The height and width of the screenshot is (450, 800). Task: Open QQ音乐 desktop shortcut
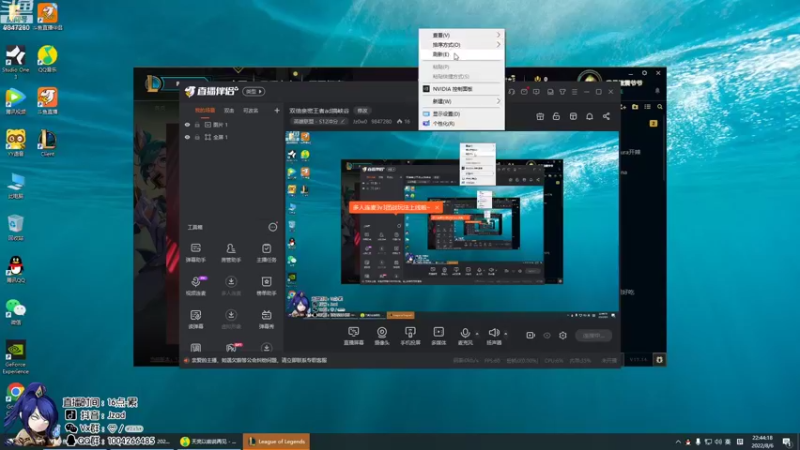[x=47, y=59]
